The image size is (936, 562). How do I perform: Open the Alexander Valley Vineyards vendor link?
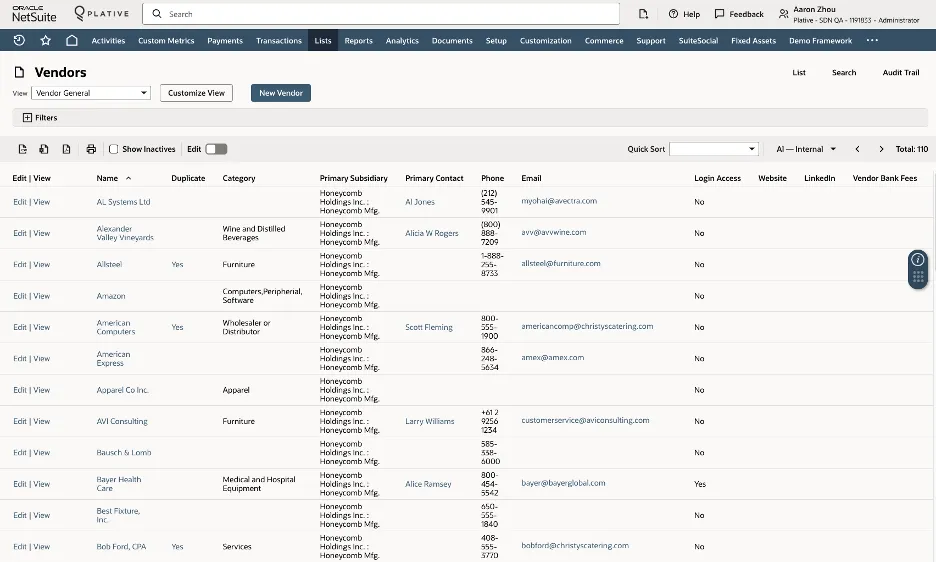coord(125,233)
